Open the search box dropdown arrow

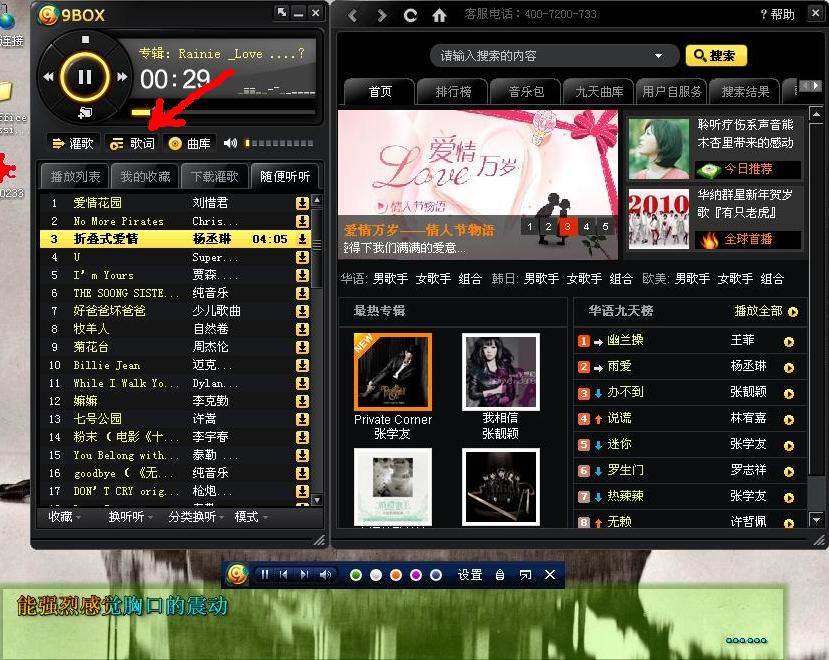tap(658, 56)
